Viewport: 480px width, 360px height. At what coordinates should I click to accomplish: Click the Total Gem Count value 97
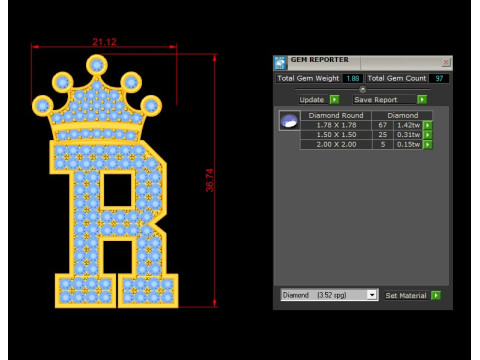439,78
